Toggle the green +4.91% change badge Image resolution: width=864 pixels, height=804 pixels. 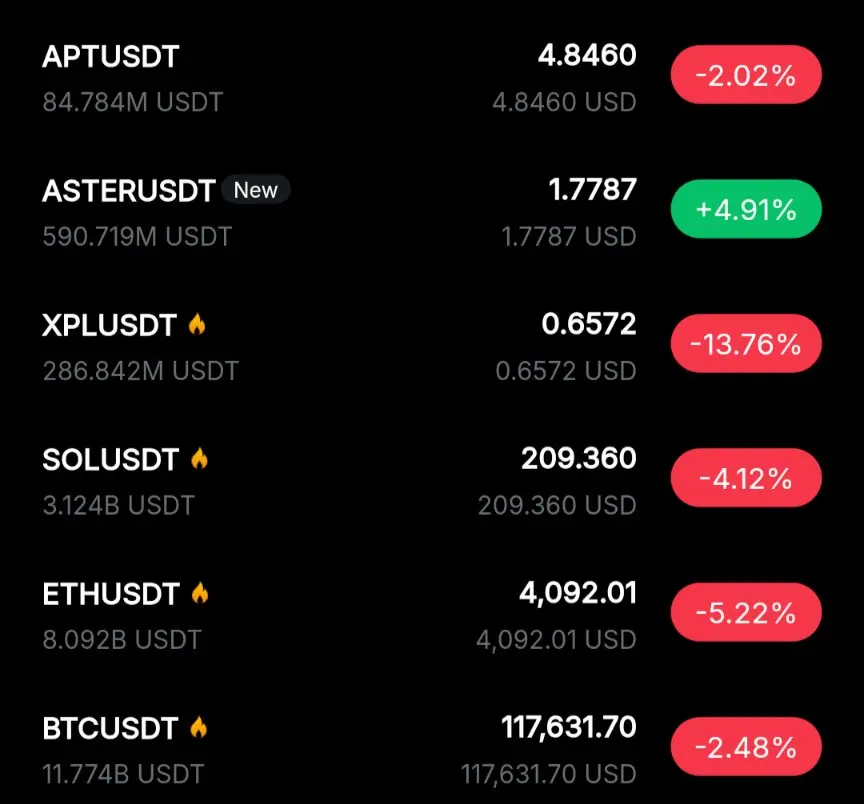tap(746, 209)
